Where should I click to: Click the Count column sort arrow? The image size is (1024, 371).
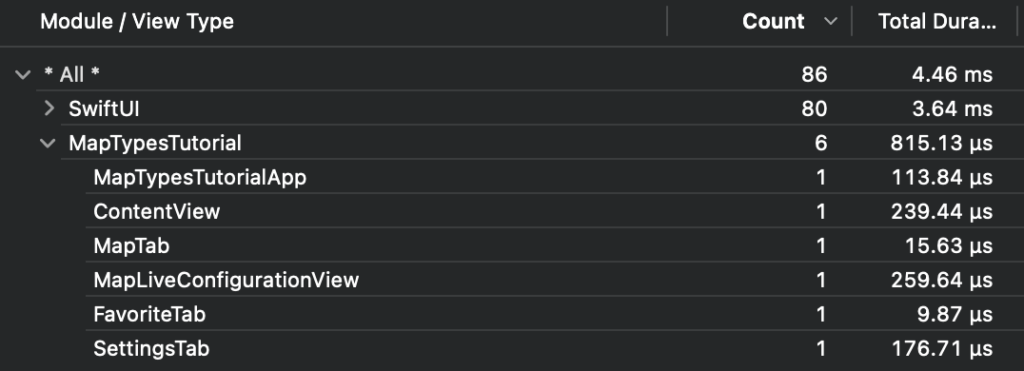[831, 22]
